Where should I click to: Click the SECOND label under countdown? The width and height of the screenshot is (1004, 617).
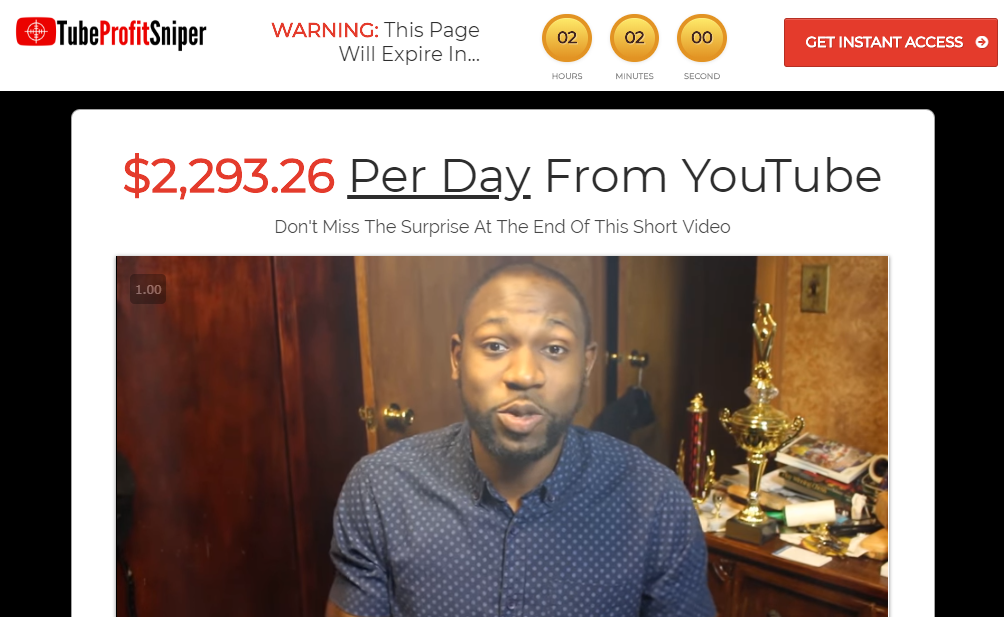[x=702, y=76]
